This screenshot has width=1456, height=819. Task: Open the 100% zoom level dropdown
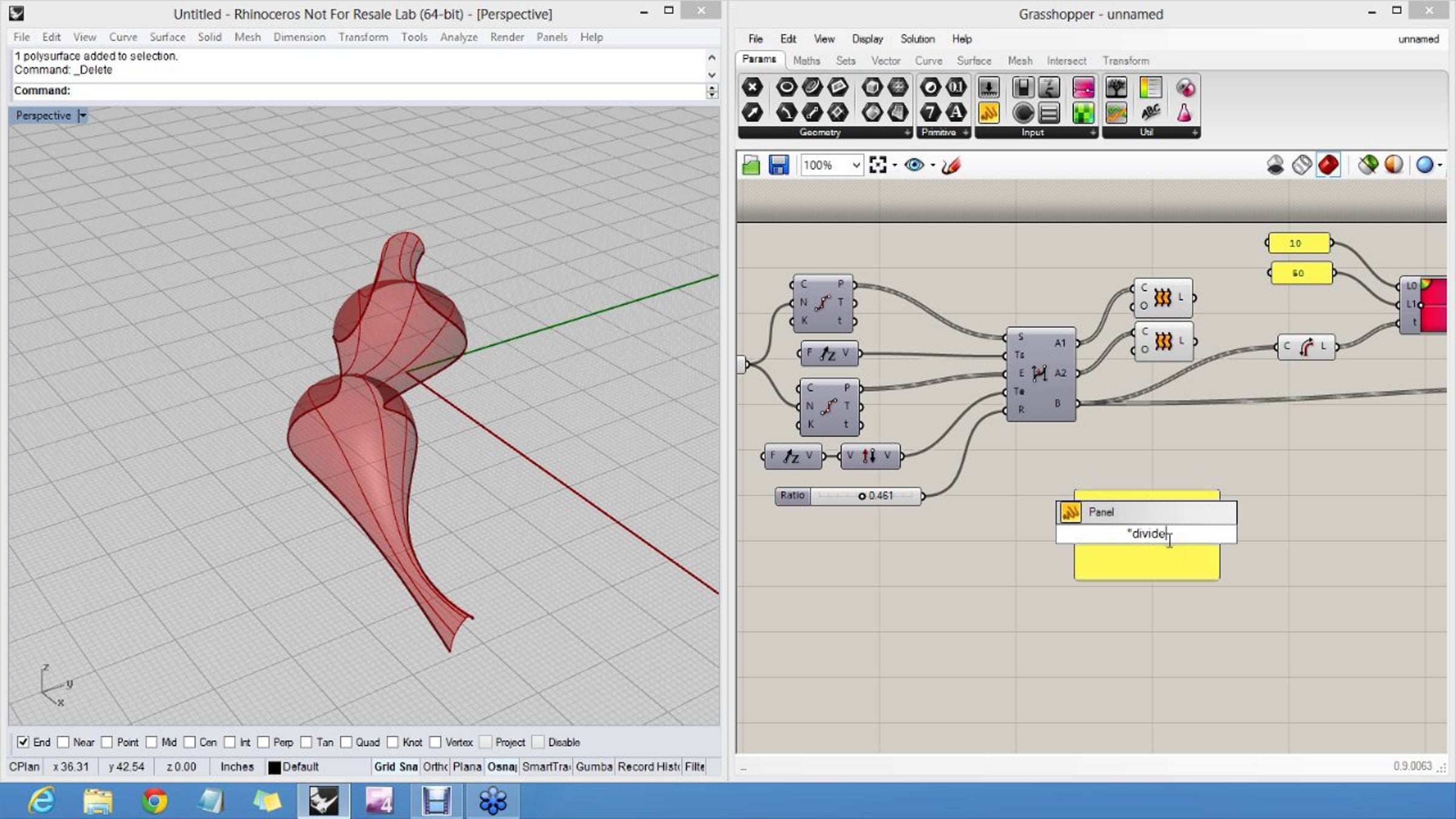tap(832, 165)
